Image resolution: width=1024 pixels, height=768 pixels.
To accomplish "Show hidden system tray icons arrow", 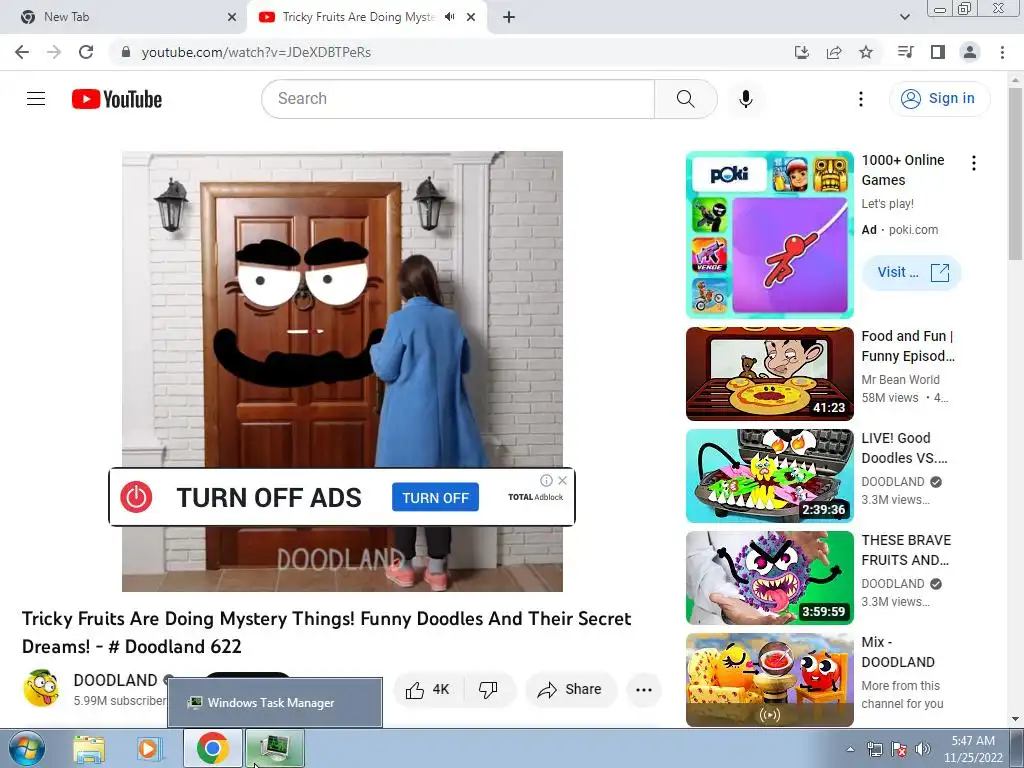I will point(850,749).
